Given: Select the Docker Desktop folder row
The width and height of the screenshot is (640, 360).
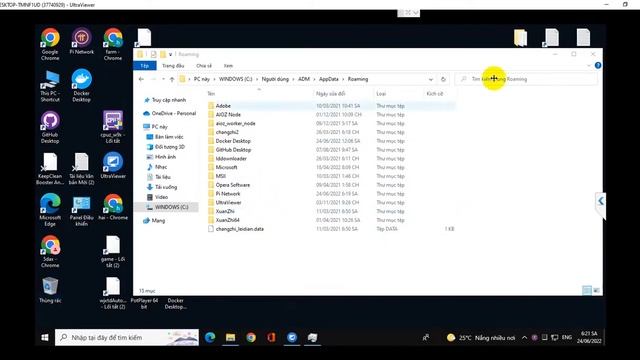Looking at the screenshot, I should (x=331, y=141).
